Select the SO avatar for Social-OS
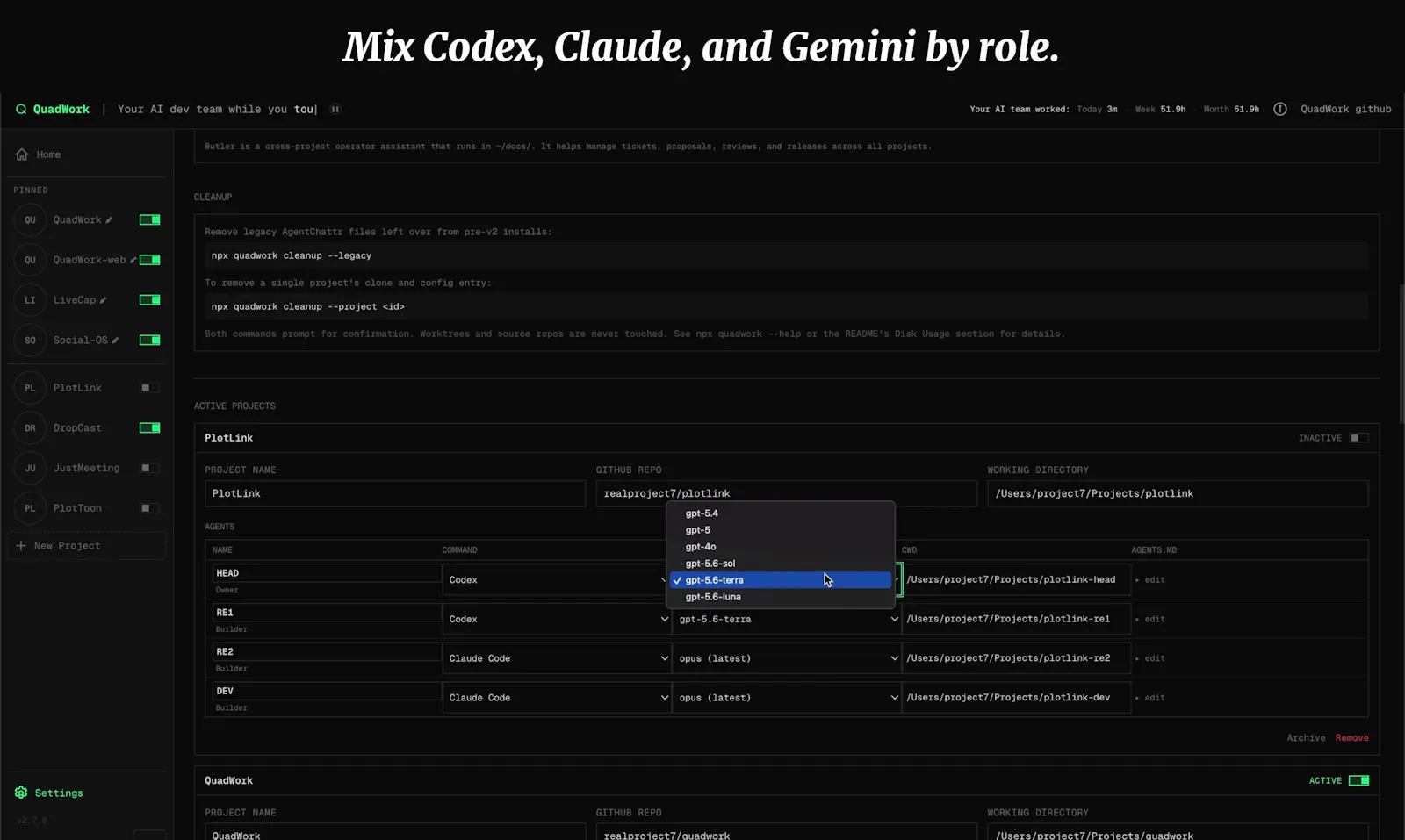 click(x=30, y=341)
